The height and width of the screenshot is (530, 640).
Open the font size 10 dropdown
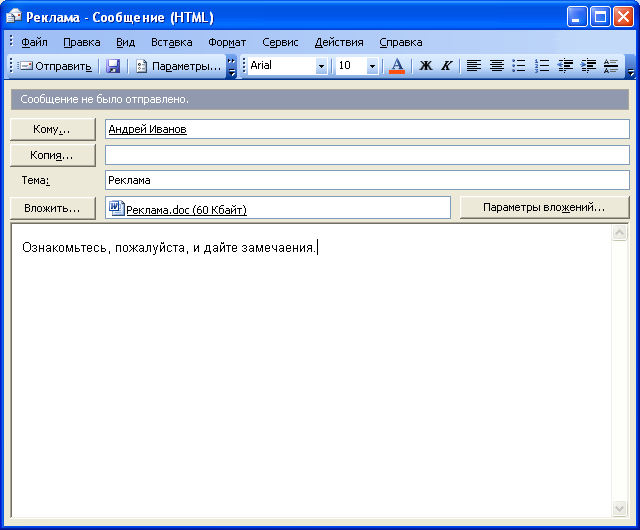click(x=372, y=66)
